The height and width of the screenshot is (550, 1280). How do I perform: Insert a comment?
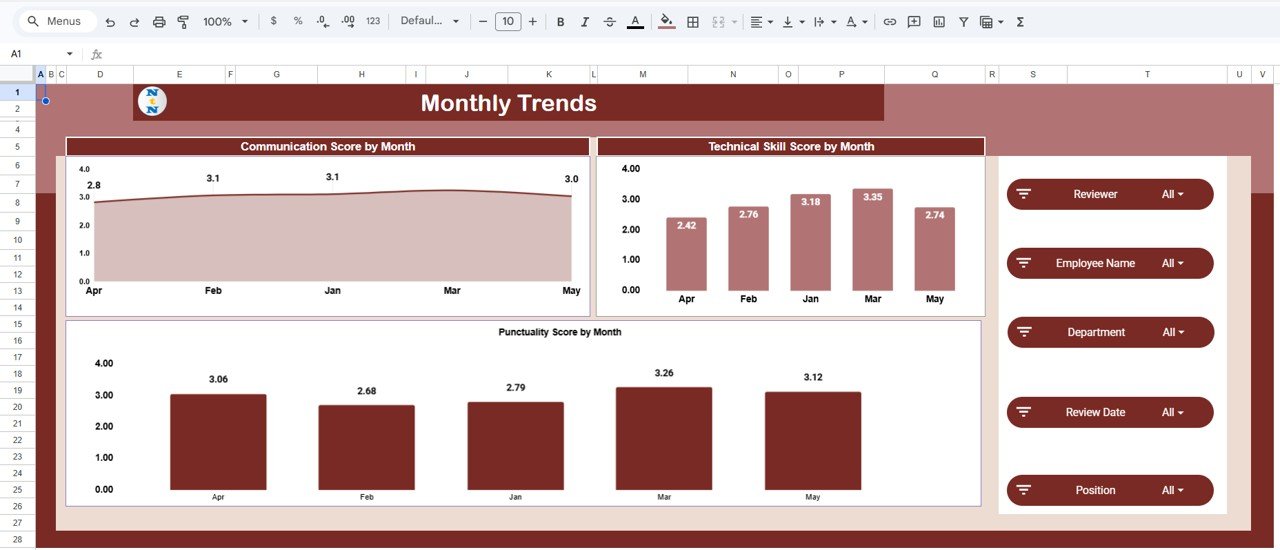pos(914,21)
